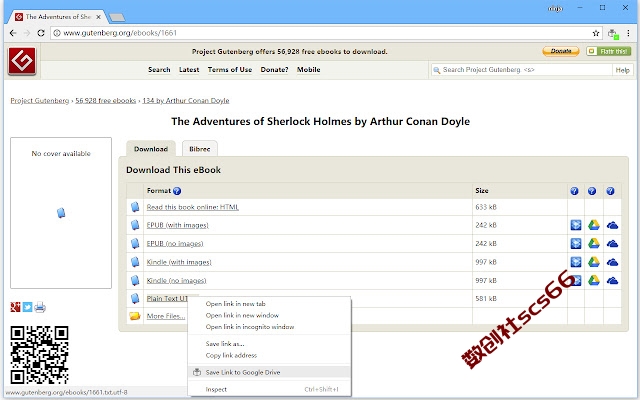The width and height of the screenshot is (640, 400).
Task: Open the Mobile navigation link
Action: click(x=309, y=70)
